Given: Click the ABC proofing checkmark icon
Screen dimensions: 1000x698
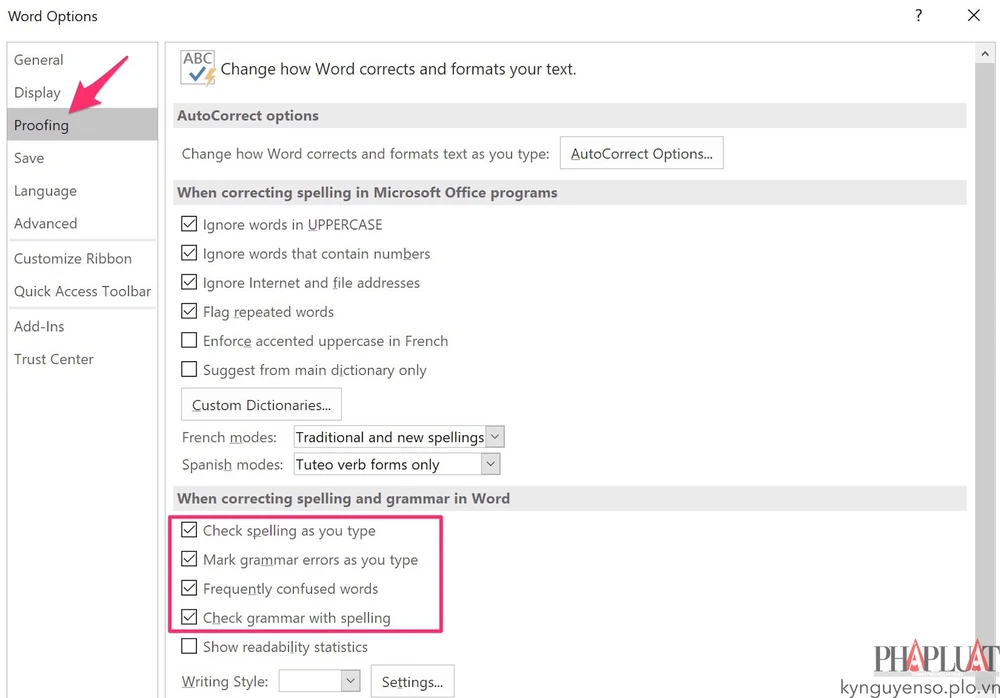Looking at the screenshot, I should (x=198, y=68).
